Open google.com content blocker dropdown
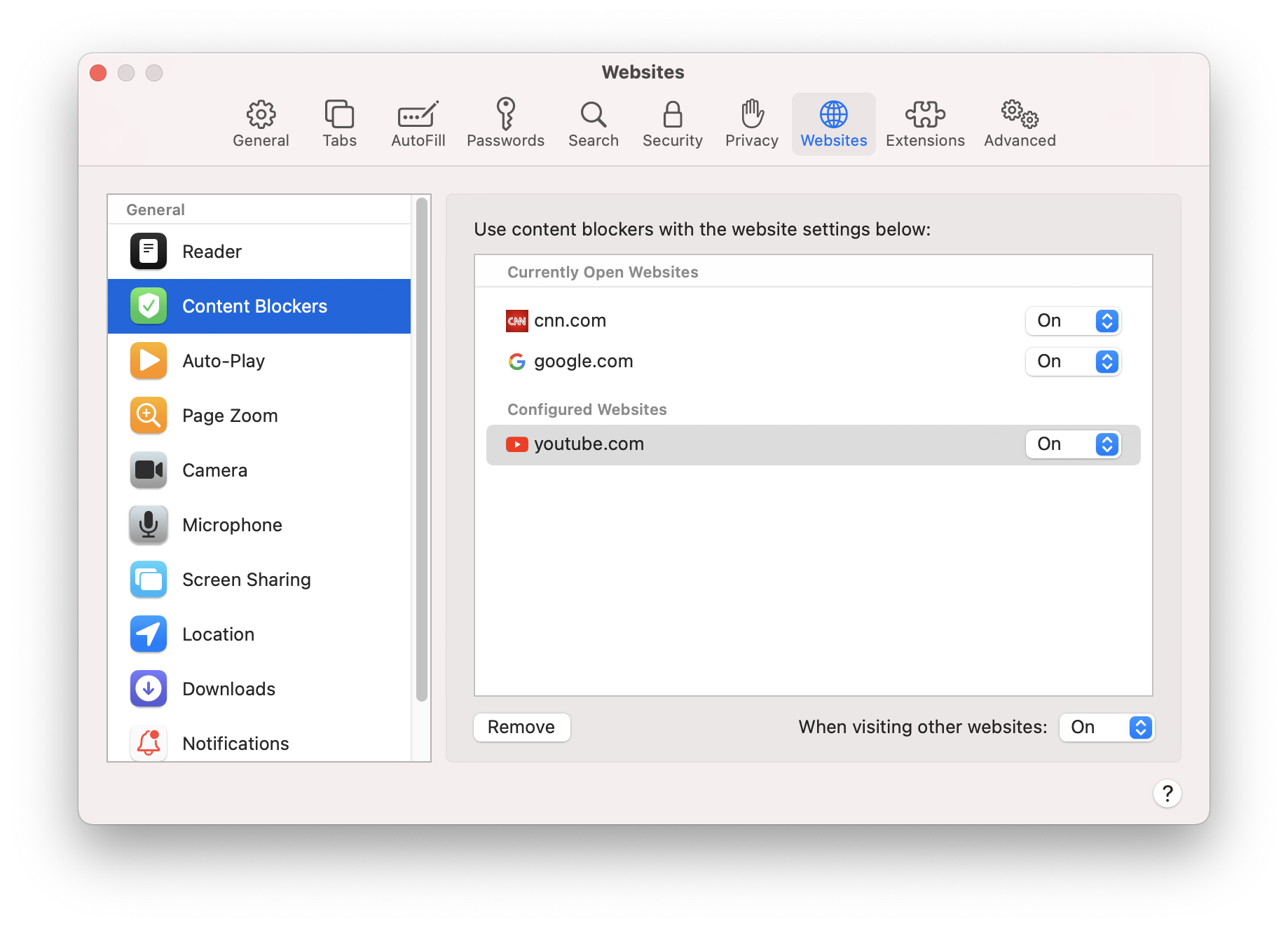The image size is (1288, 928). (x=1073, y=362)
